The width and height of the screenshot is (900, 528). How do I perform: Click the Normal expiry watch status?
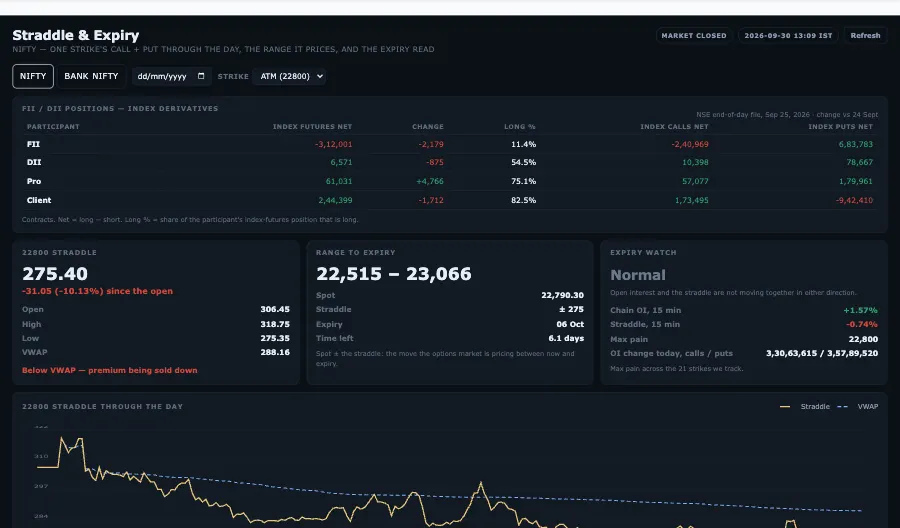(638, 275)
